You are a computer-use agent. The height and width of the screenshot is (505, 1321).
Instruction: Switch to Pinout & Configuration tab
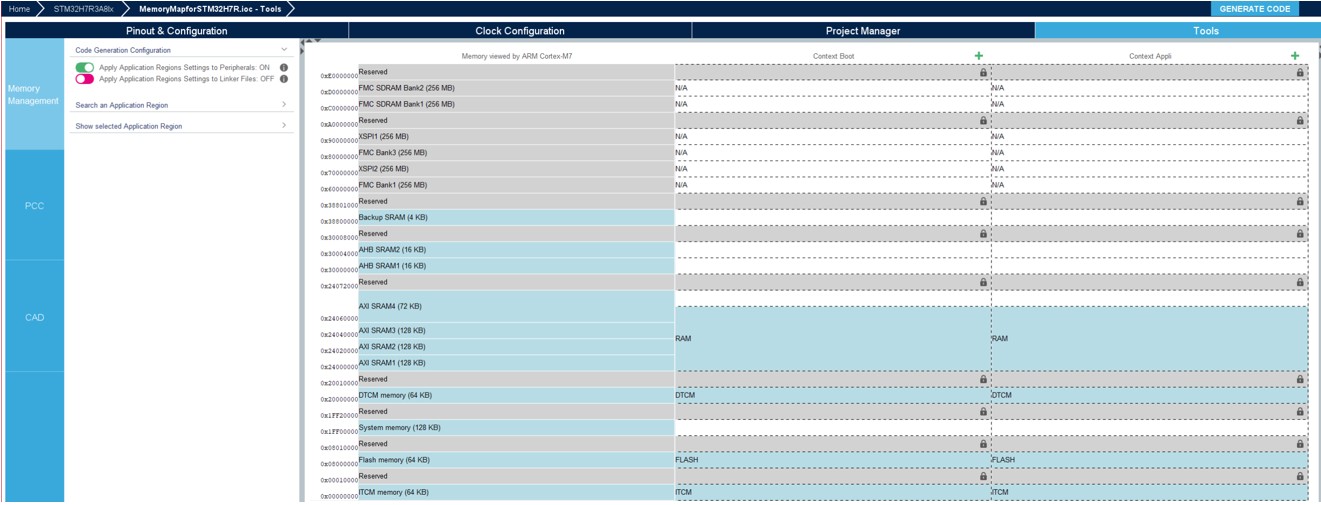click(176, 31)
